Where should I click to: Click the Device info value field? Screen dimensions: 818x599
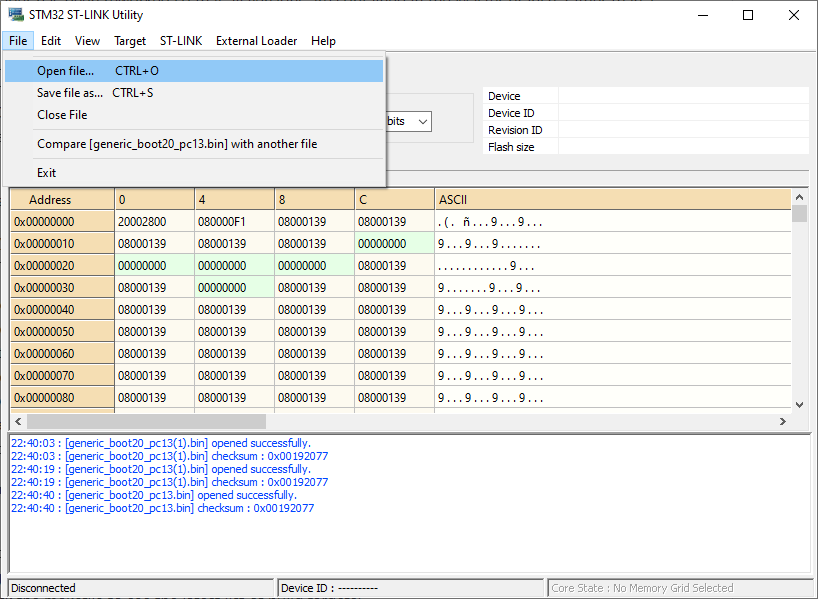[683, 95]
